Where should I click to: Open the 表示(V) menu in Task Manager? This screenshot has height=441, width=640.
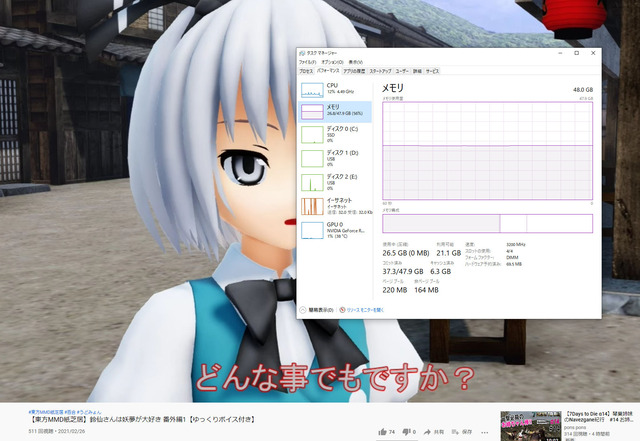click(x=356, y=62)
